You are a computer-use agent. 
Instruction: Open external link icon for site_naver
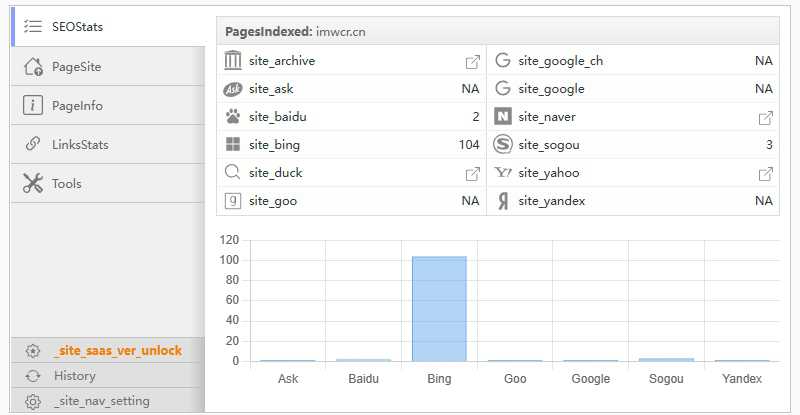pyautogui.click(x=765, y=118)
